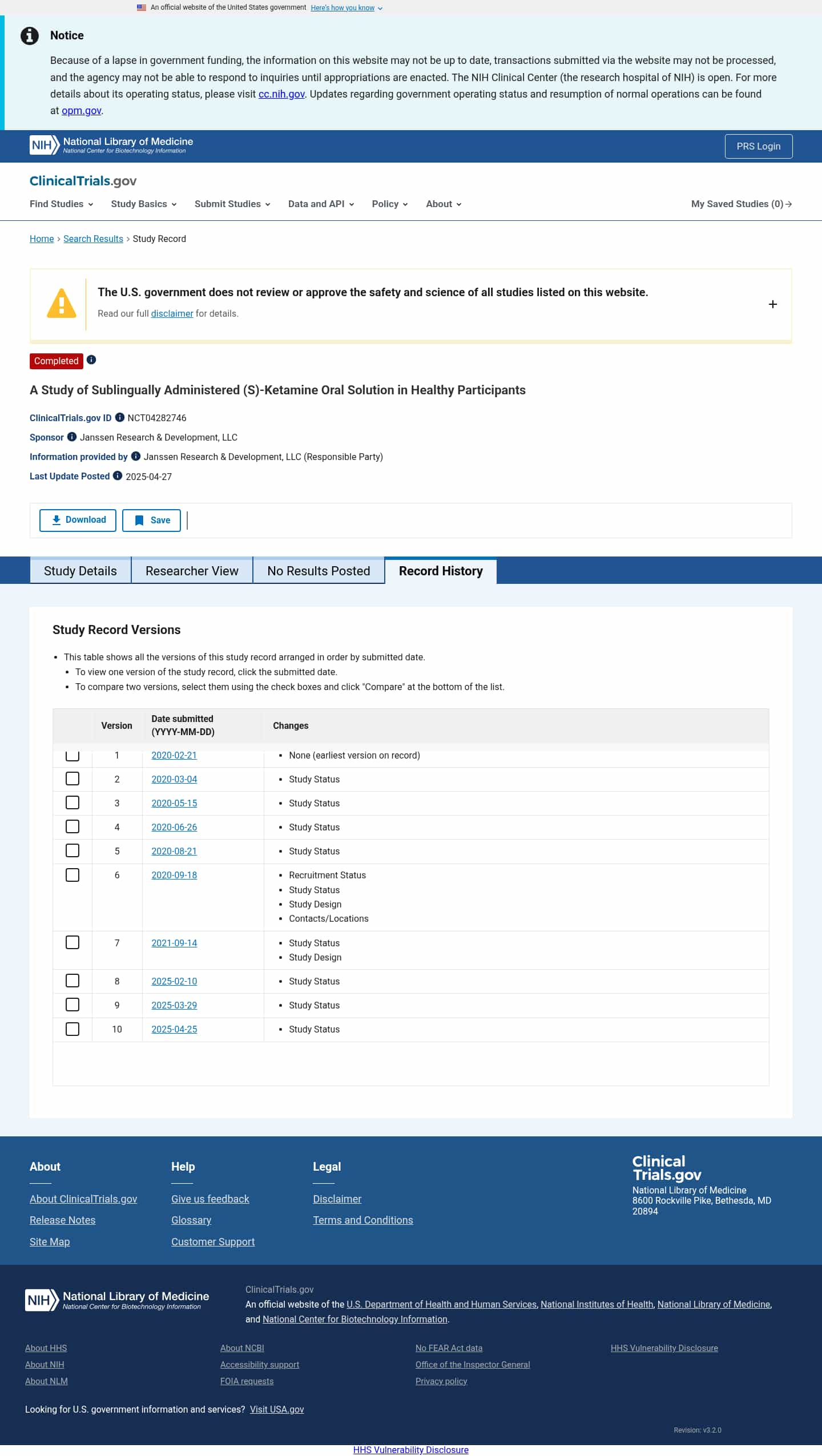Tick the checkbox for version 6

pyautogui.click(x=72, y=874)
